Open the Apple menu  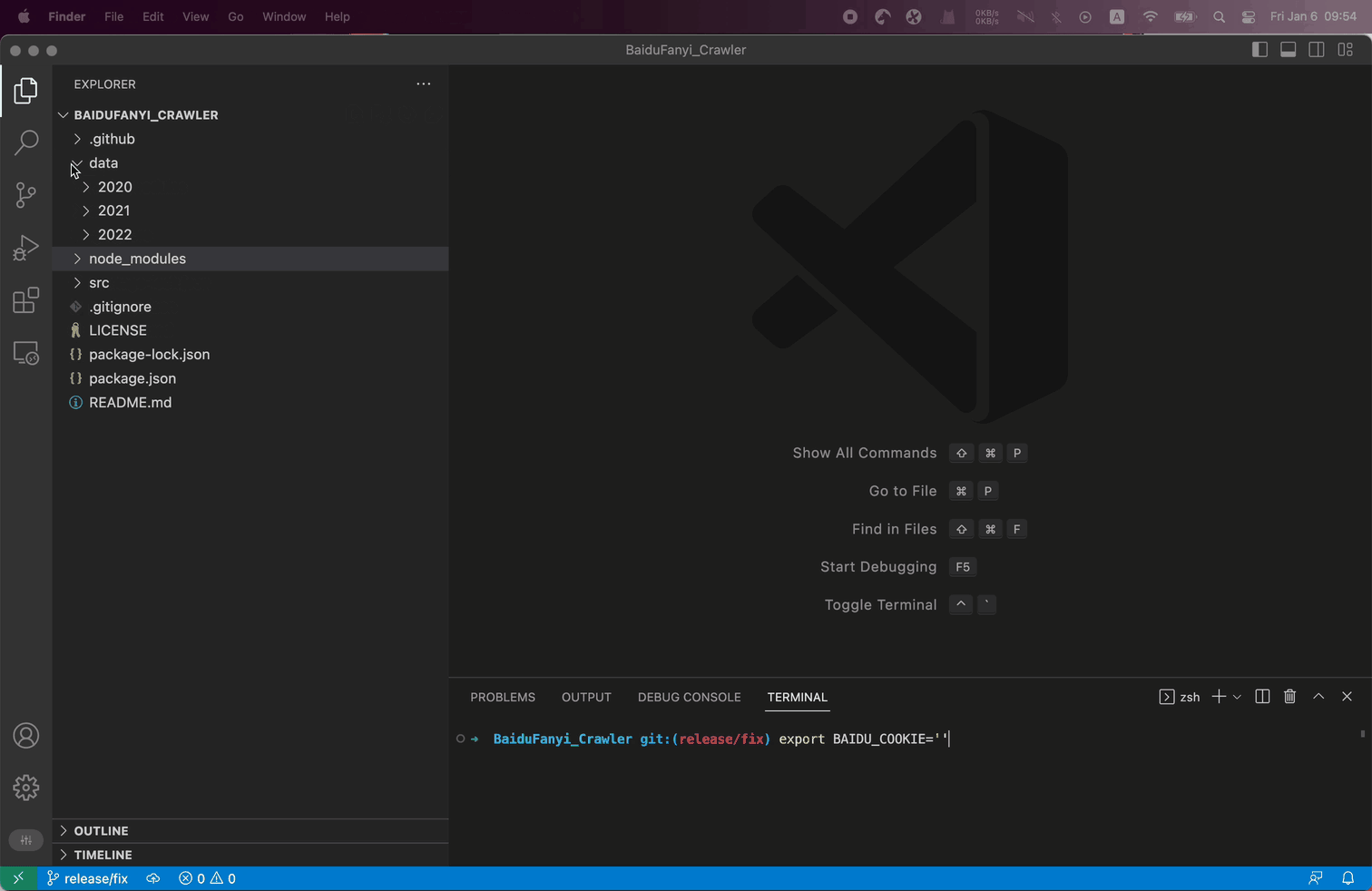[x=24, y=16]
